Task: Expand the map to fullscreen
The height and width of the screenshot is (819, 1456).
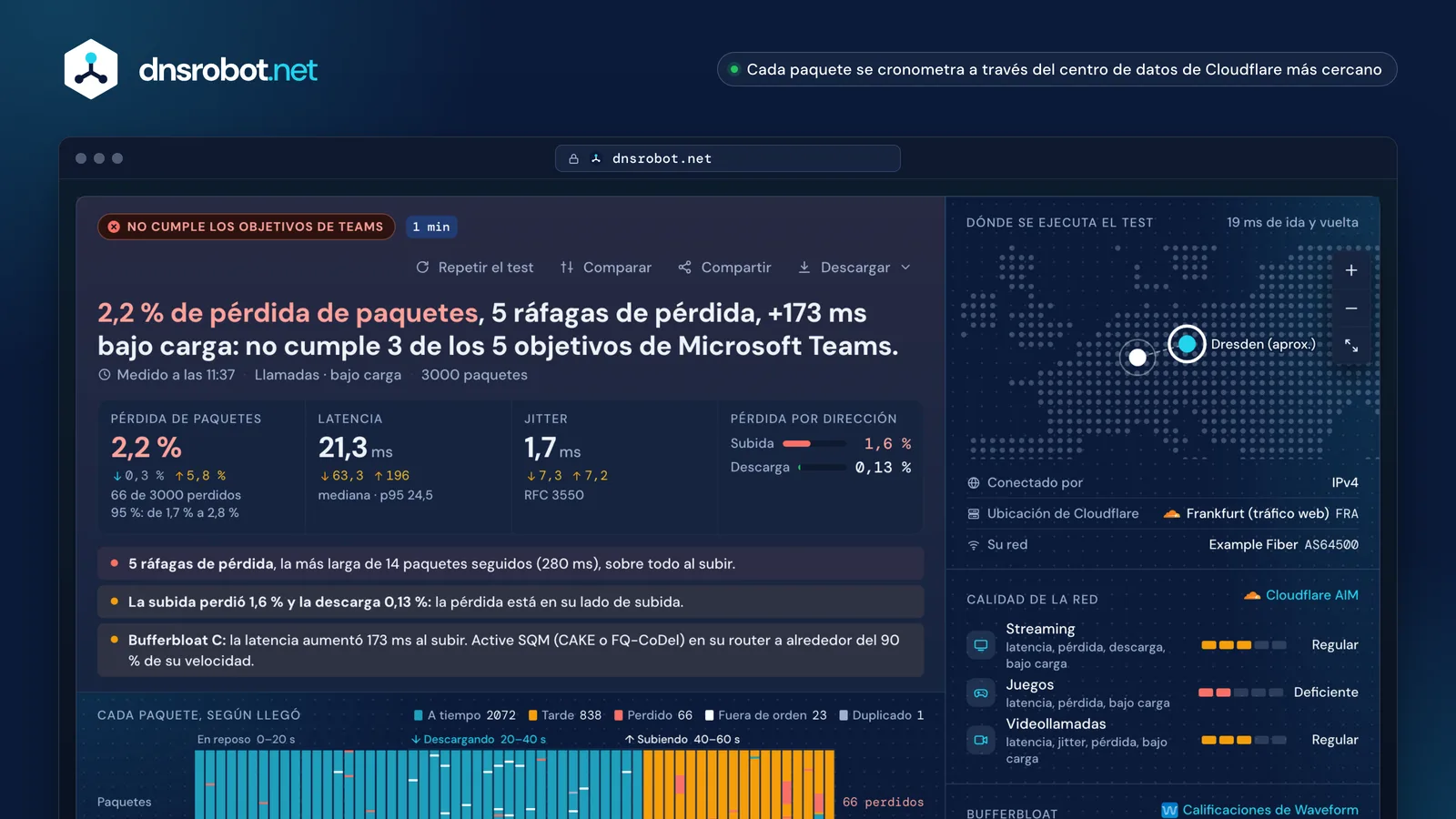Action: pyautogui.click(x=1351, y=346)
